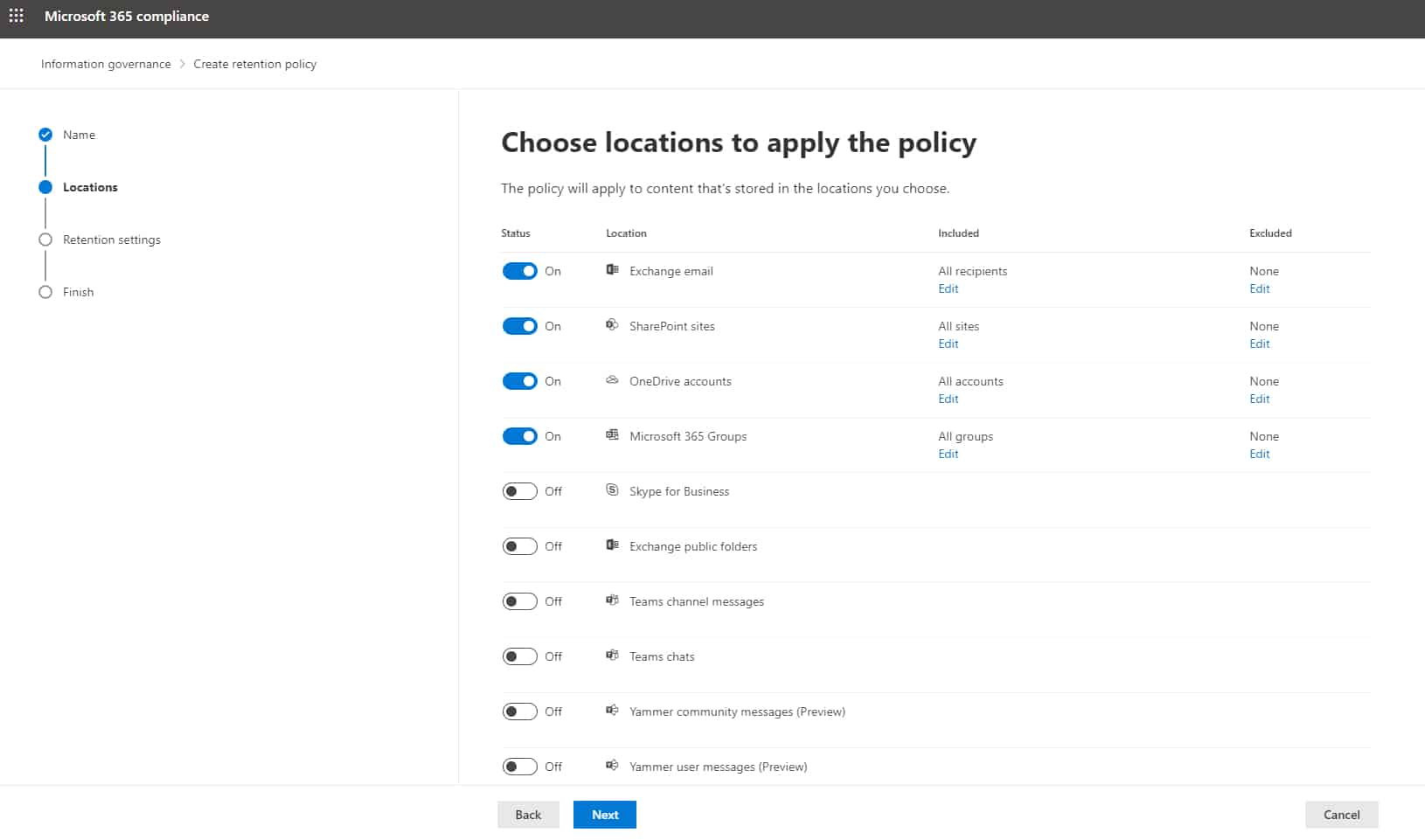Image resolution: width=1425 pixels, height=840 pixels.
Task: Edit excluded SharePoint sites
Action: [x=1260, y=344]
